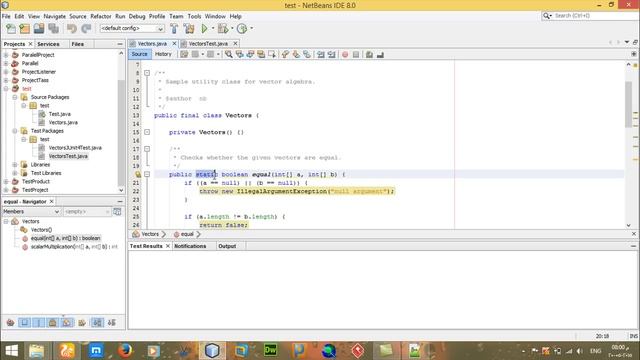The height and width of the screenshot is (360, 640).
Task: Jump to the Last Edit location icon
Action: click(184, 54)
